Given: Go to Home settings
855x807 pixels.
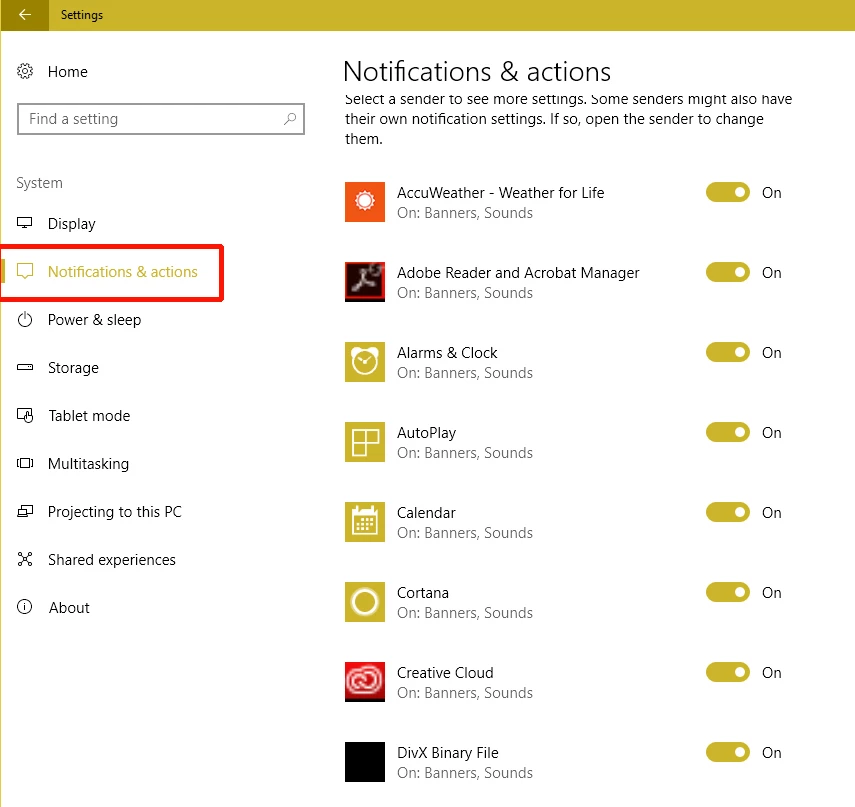Looking at the screenshot, I should click(x=68, y=72).
